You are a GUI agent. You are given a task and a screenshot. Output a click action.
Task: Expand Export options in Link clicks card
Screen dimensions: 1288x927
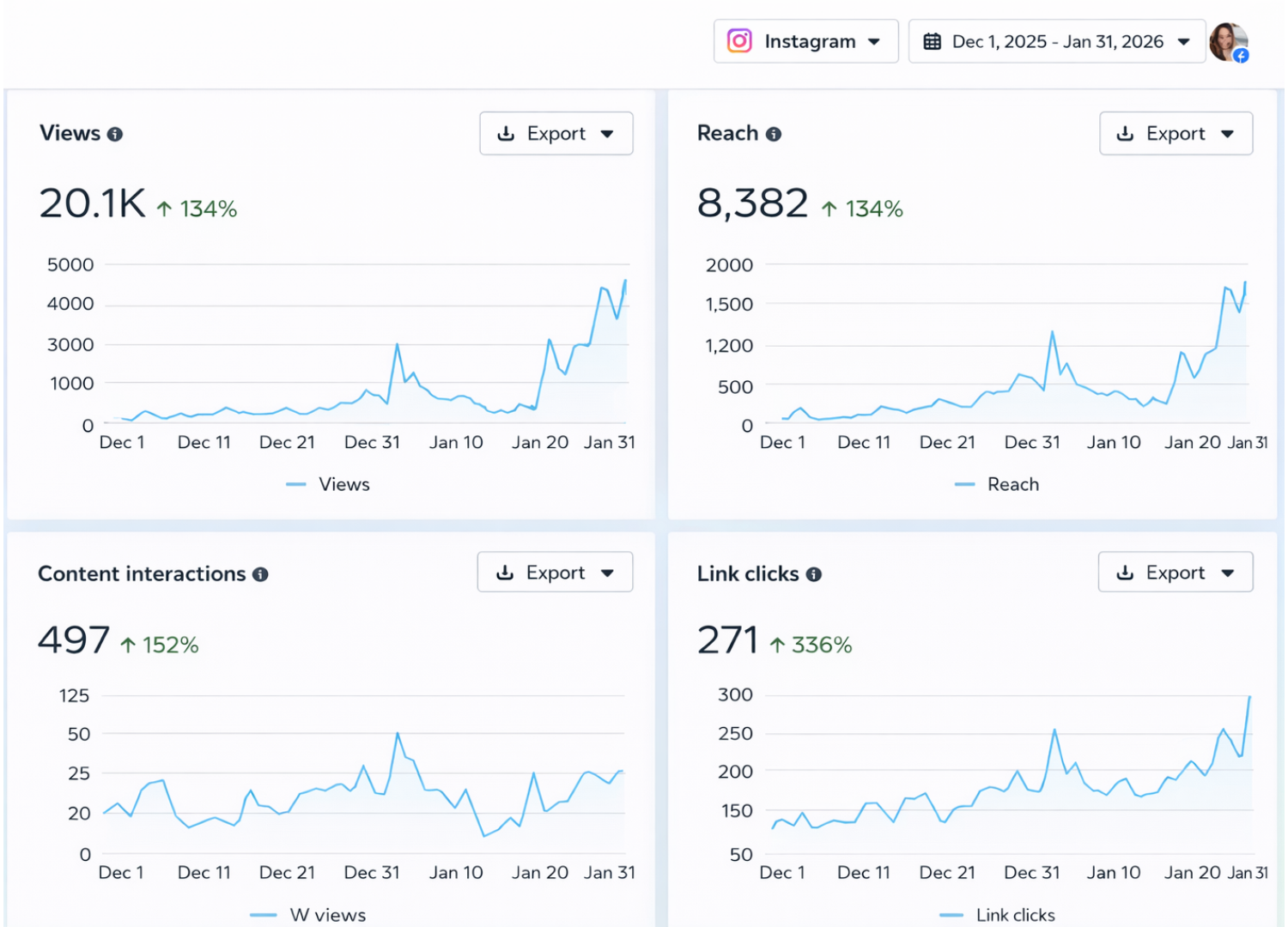pos(1175,573)
